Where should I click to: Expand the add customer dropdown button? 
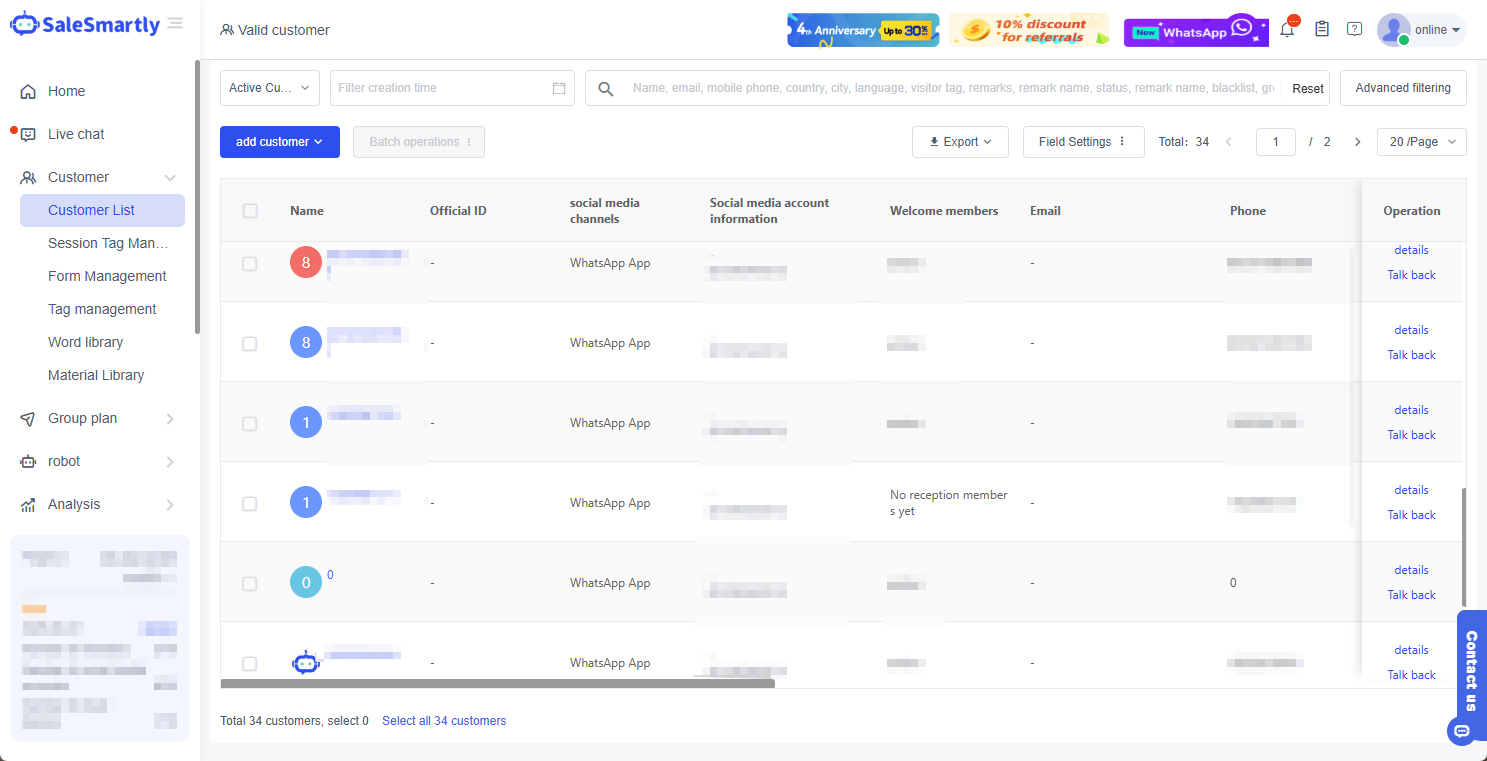click(x=279, y=142)
